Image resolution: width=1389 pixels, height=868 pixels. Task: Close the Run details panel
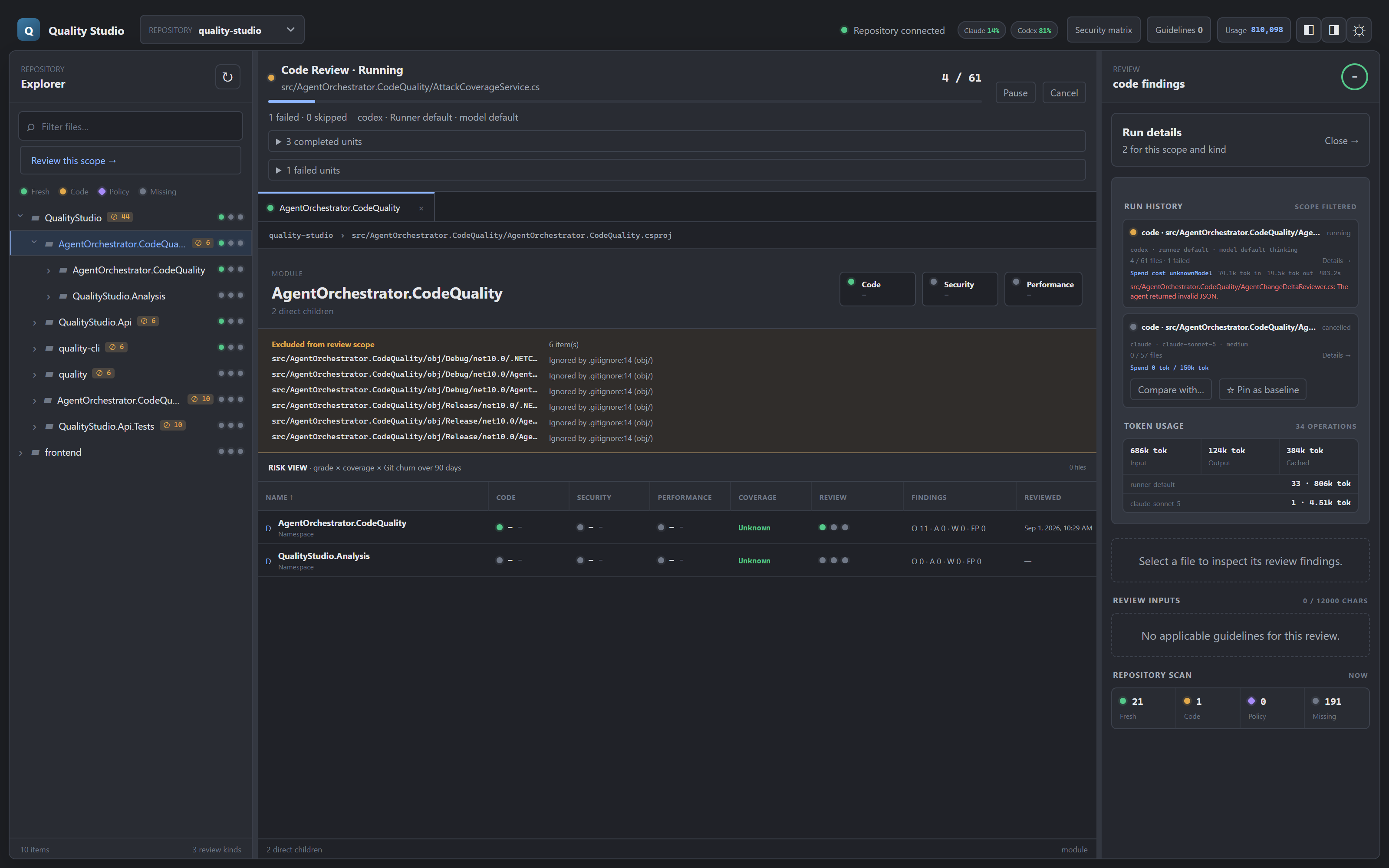(x=1341, y=141)
